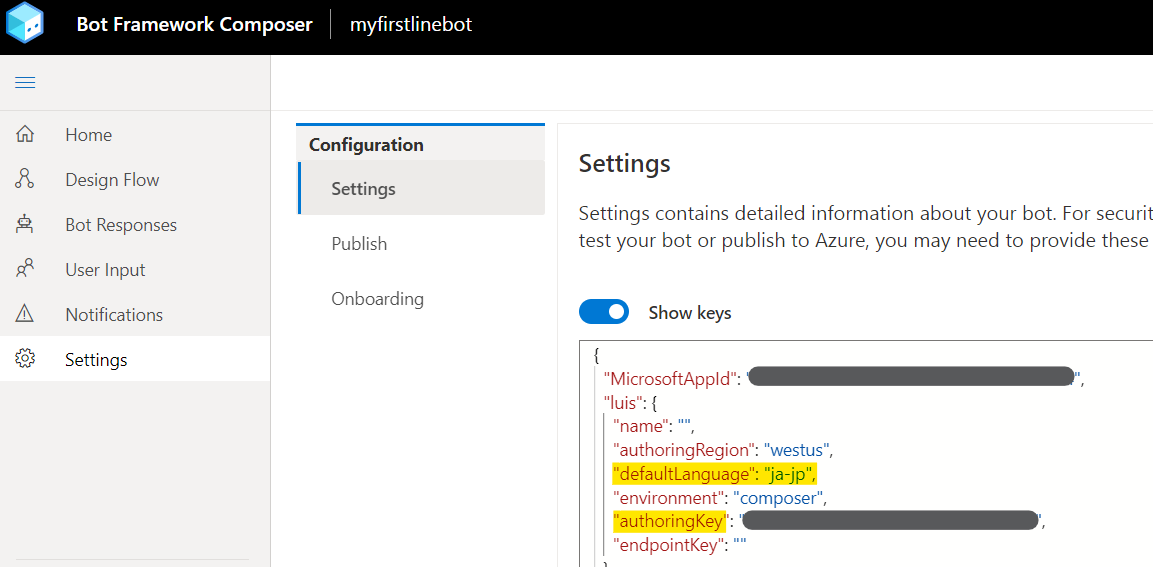
Task: Click the defaultLanguage line in JSON editor
Action: pyautogui.click(x=722, y=473)
